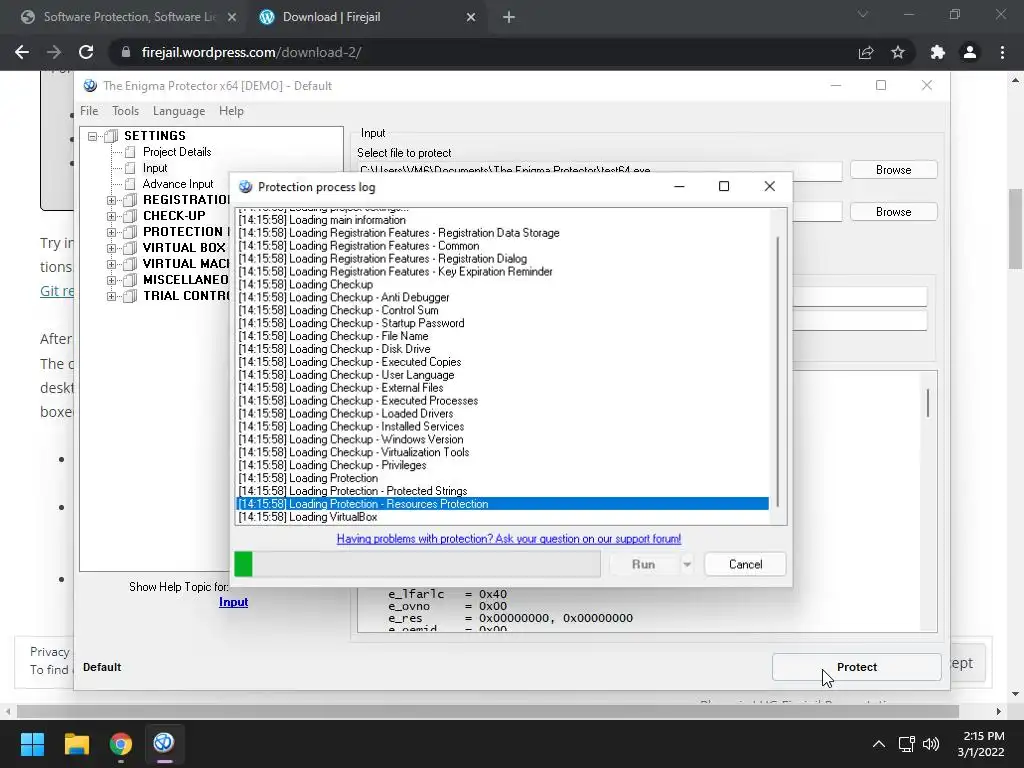Image resolution: width=1024 pixels, height=768 pixels.
Task: Cancel the protection process
Action: (x=745, y=564)
